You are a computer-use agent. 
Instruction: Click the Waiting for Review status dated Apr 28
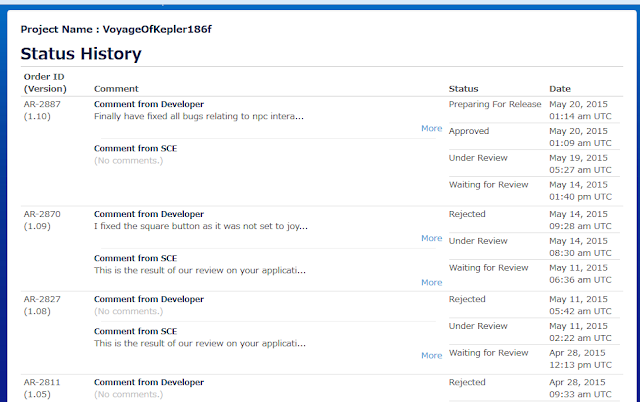(488, 353)
